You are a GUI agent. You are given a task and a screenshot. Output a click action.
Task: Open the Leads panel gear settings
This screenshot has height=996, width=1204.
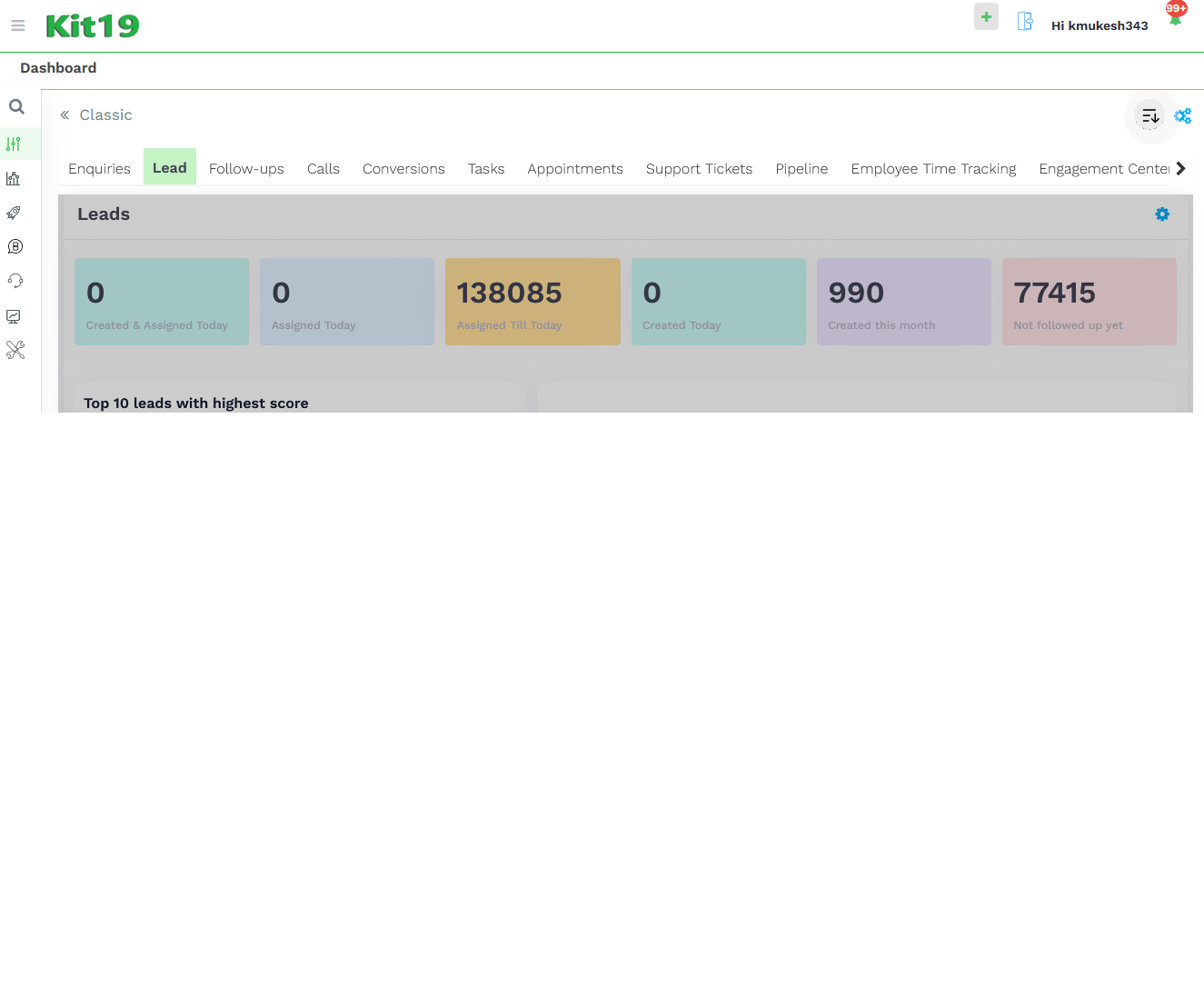pos(1162,214)
